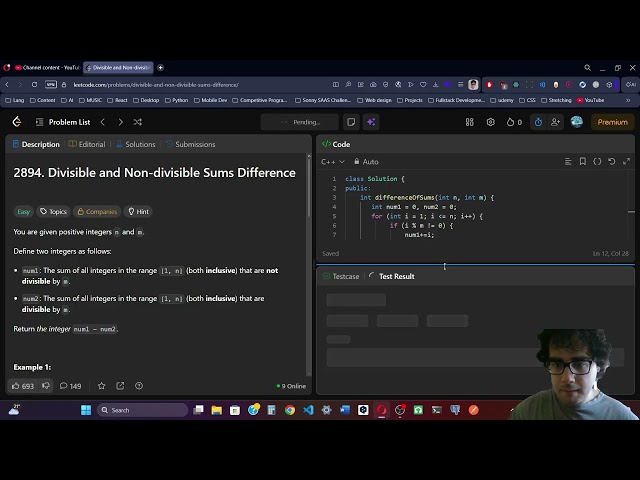
Task: Open the Competitive Programming bookmarks folder
Action: pyautogui.click(x=259, y=100)
